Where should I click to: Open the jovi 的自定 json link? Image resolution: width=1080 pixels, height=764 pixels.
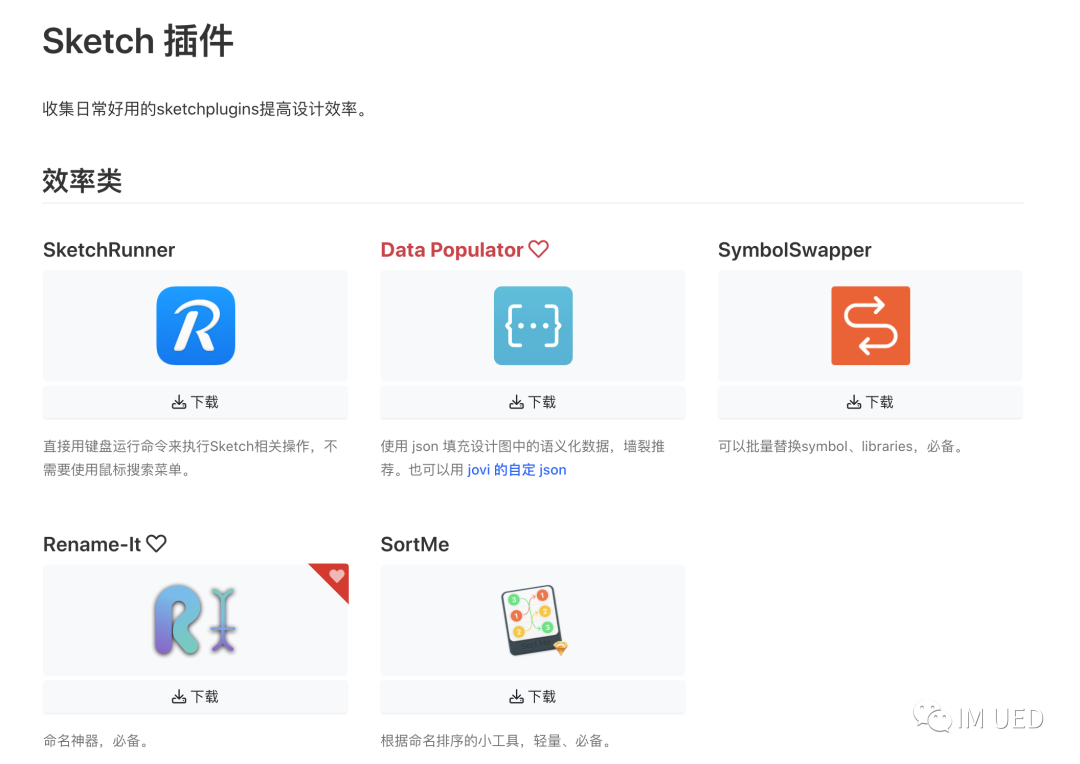[x=516, y=470]
